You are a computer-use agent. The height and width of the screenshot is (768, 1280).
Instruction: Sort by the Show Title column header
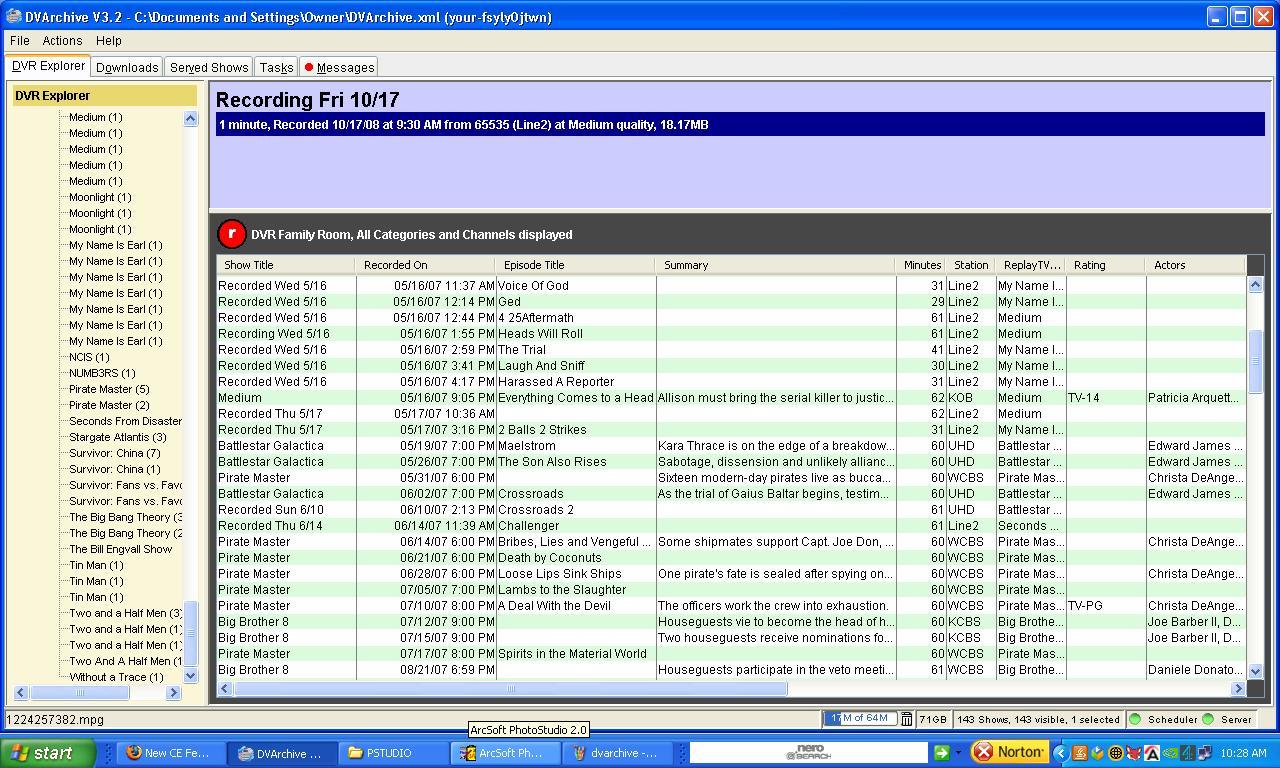click(286, 265)
